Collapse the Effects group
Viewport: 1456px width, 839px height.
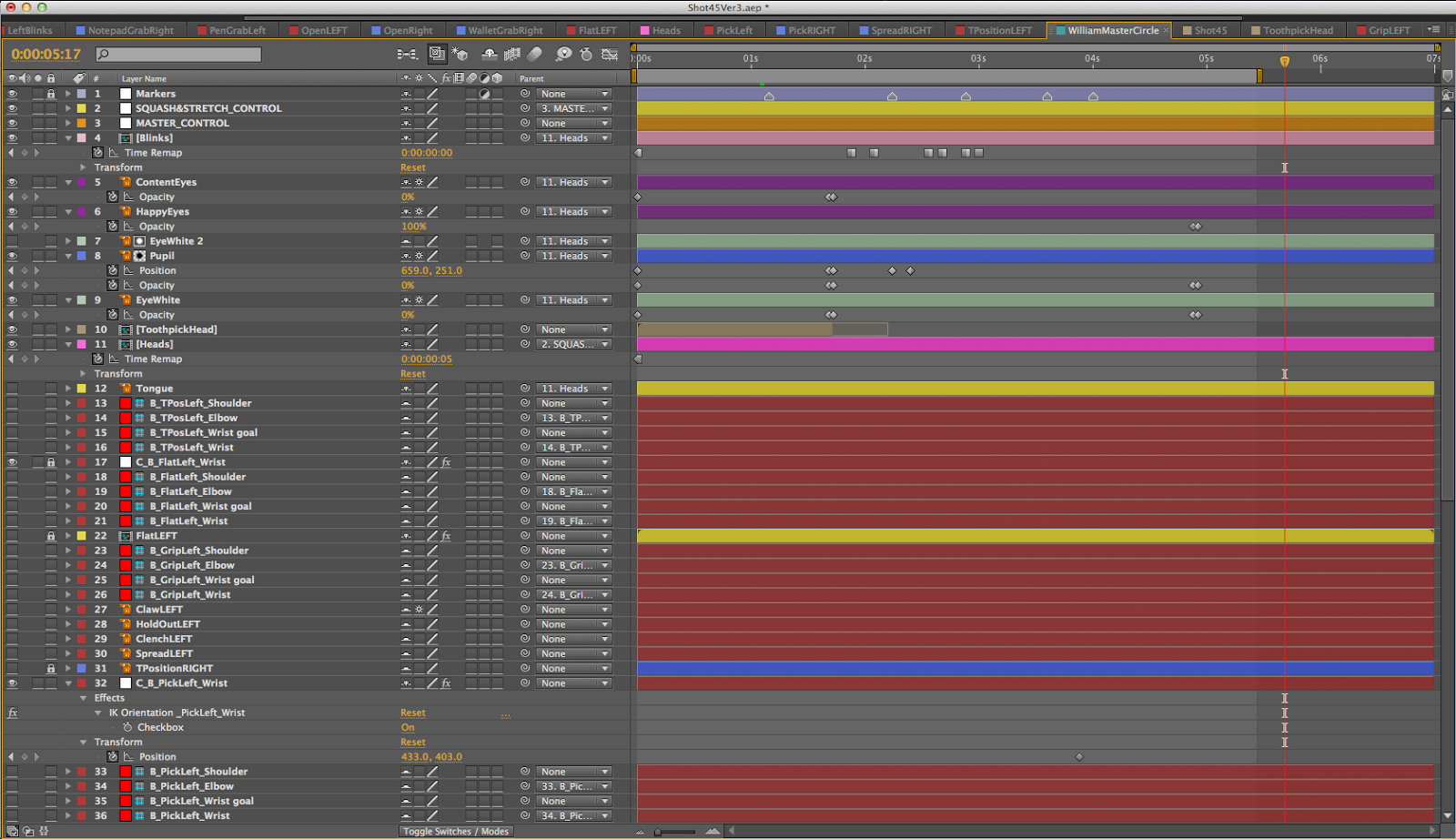(x=83, y=698)
